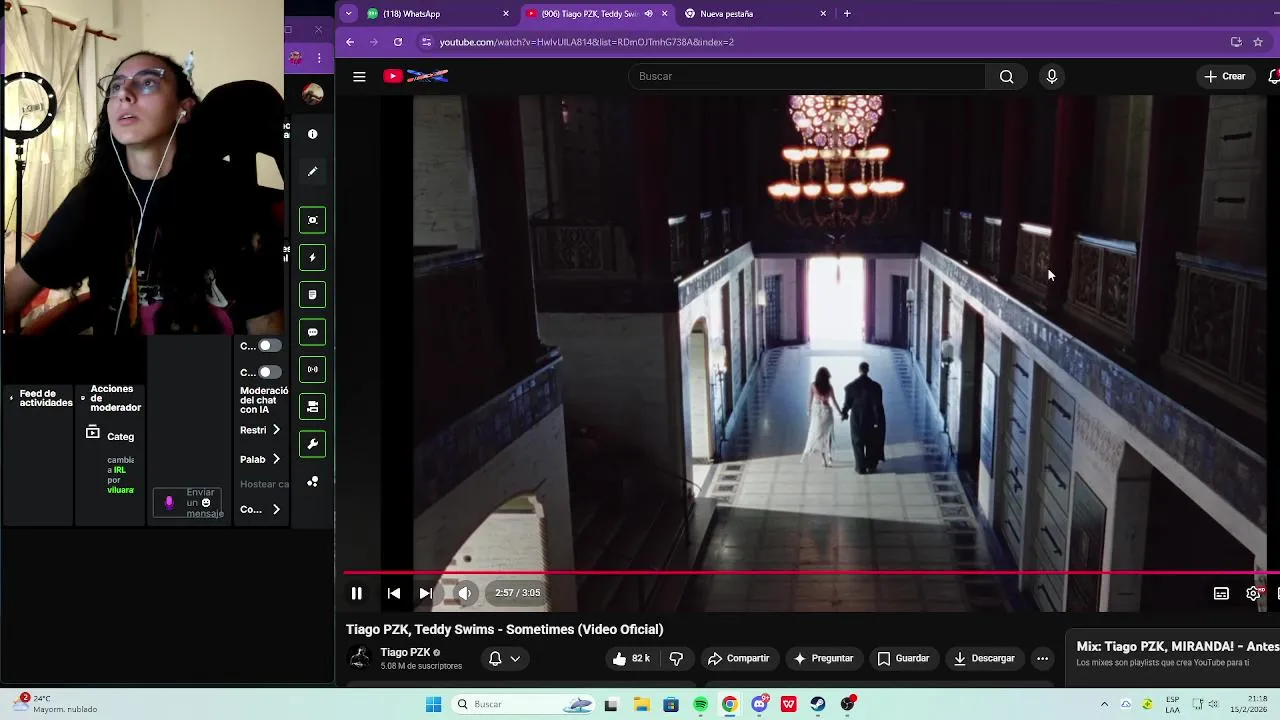Expand the Co... chevron row
The width and height of the screenshot is (1280, 720).
click(262, 509)
